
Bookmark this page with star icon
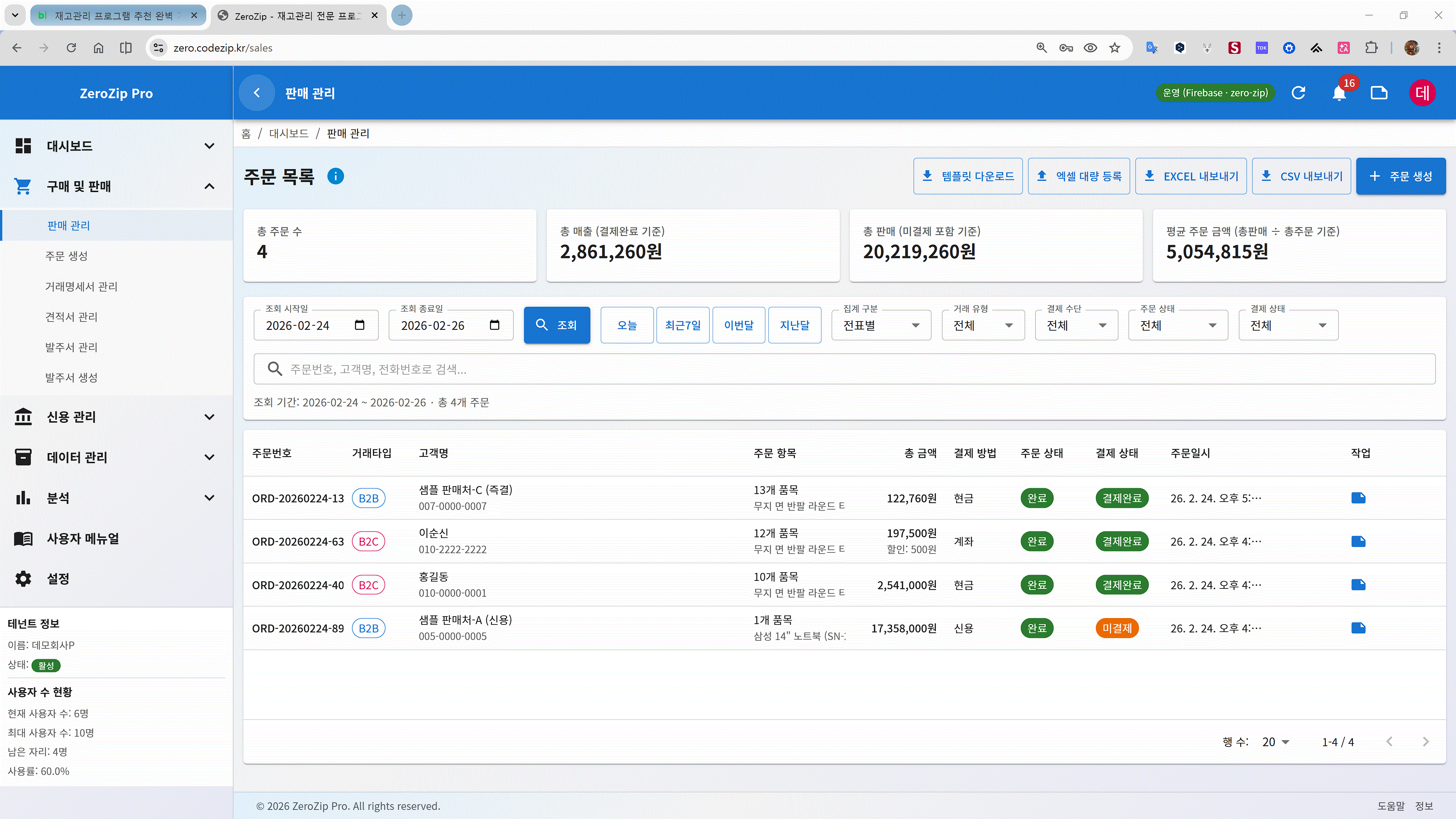click(1115, 48)
